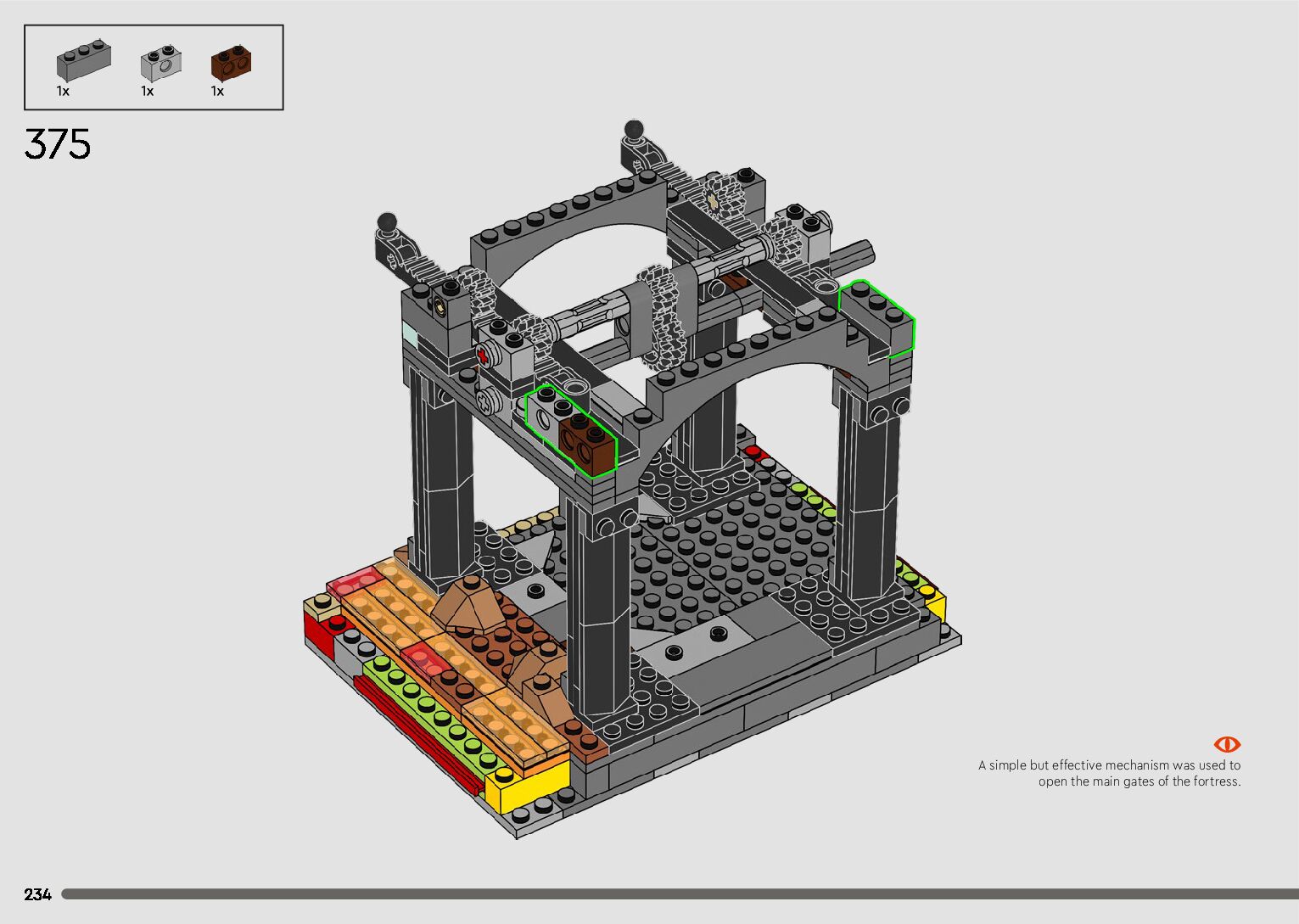Click the page progress bar at bottom
The height and width of the screenshot is (924, 1299).
coord(679,894)
